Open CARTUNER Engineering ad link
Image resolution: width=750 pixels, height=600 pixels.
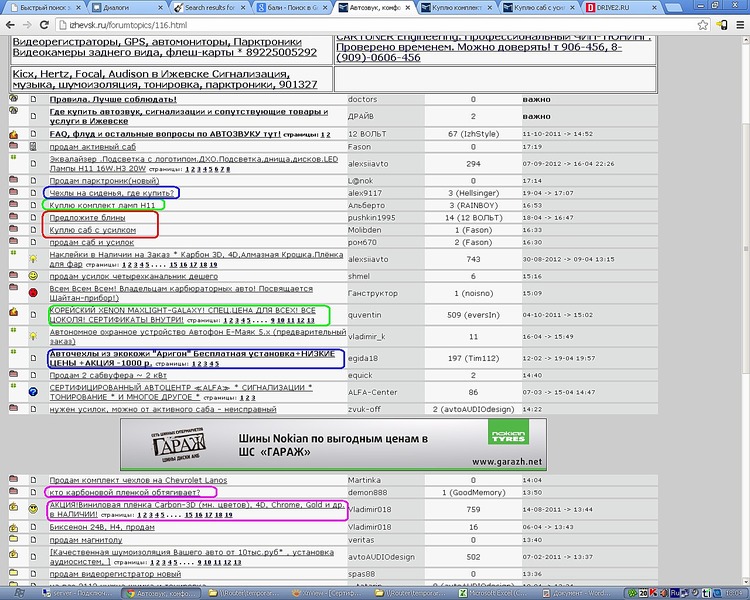tap(493, 47)
